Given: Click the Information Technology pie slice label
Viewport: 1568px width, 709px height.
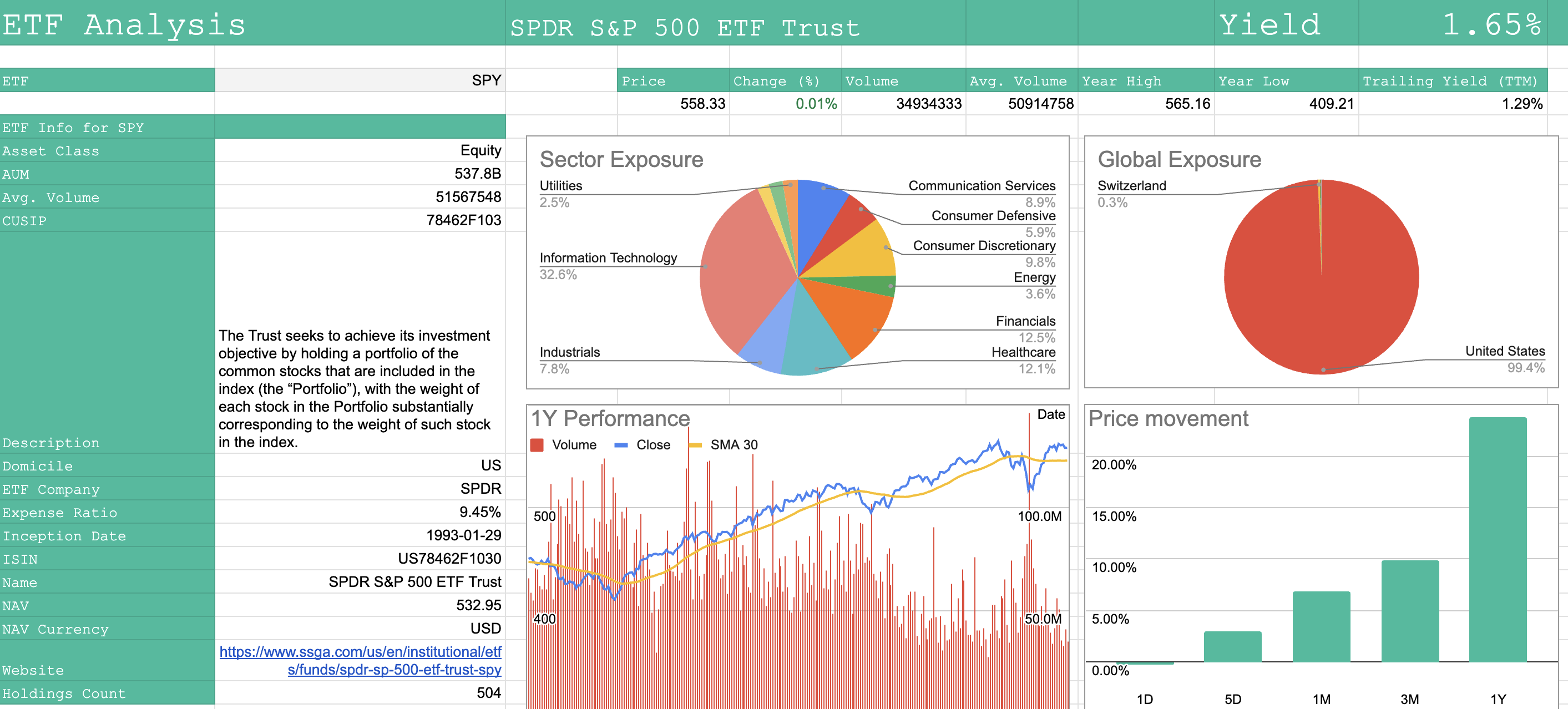Looking at the screenshot, I should pos(608,258).
